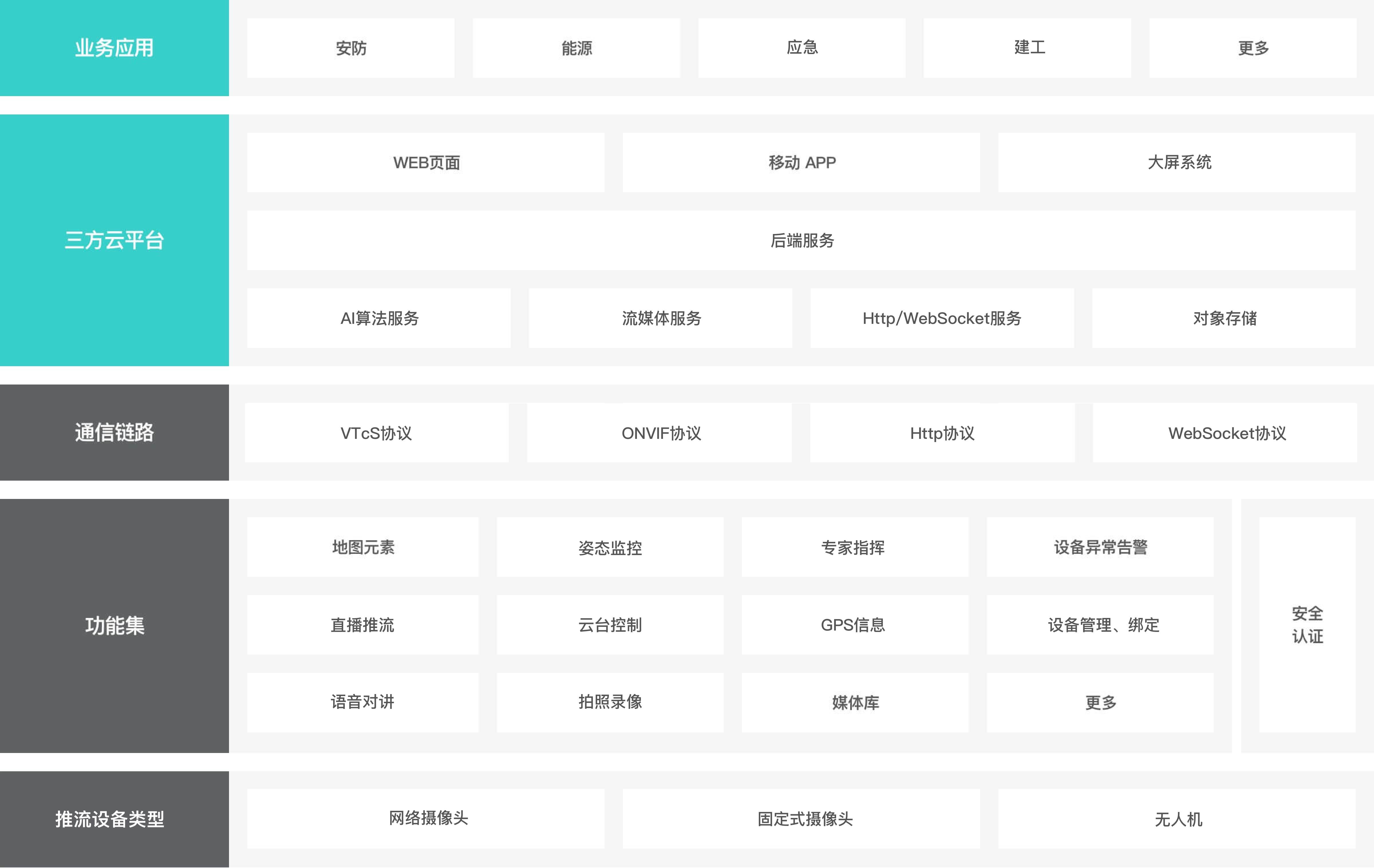Click the tall 安全认证 panel
The height and width of the screenshot is (868, 1374).
(1307, 625)
